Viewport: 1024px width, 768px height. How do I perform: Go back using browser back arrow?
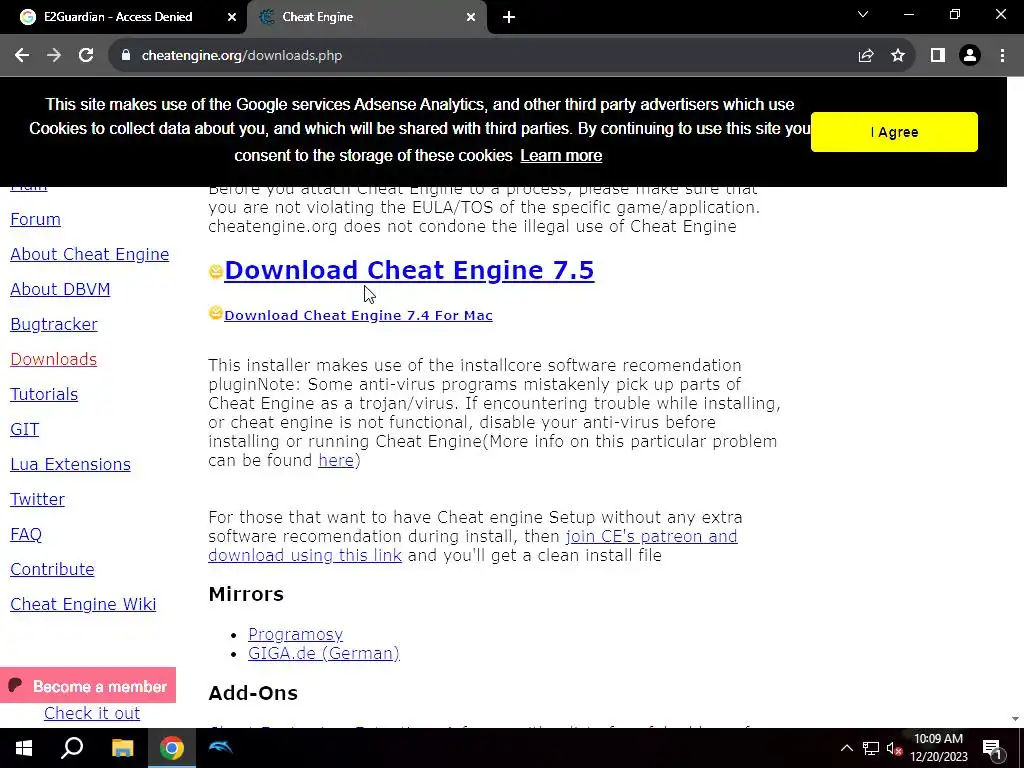[x=22, y=56]
